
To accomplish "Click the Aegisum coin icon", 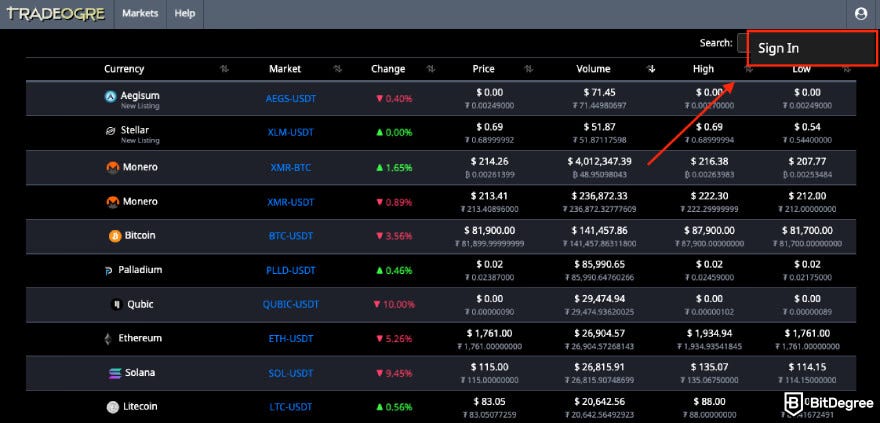I will pos(111,96).
